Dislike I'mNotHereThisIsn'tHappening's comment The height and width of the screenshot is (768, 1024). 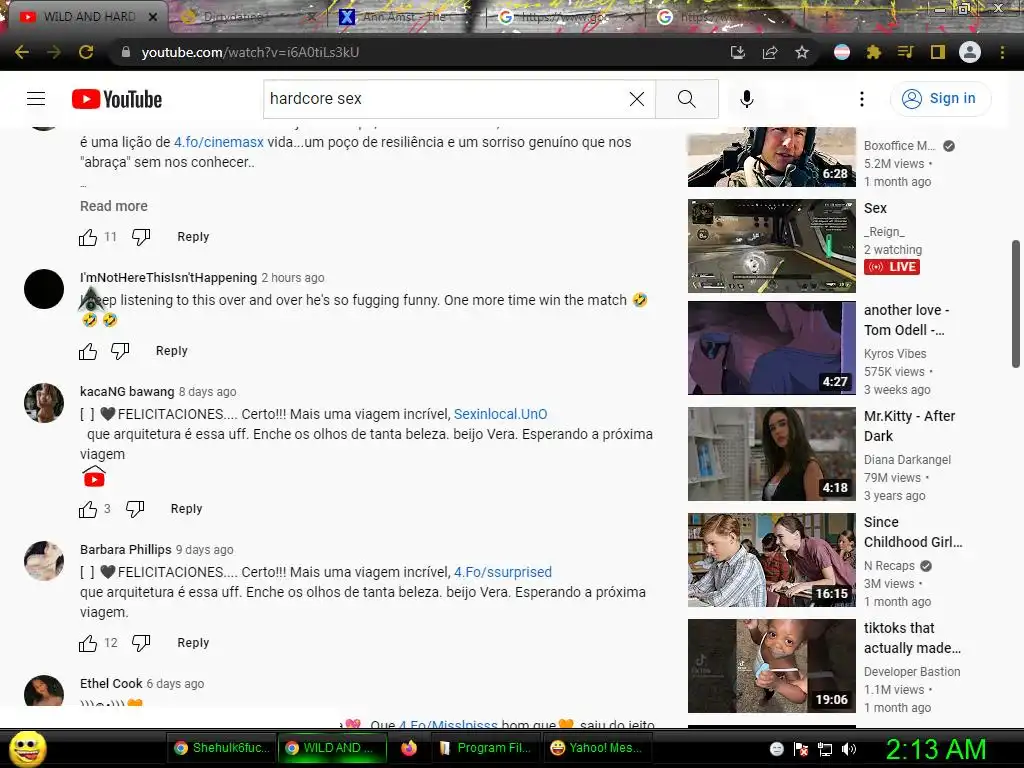(120, 351)
